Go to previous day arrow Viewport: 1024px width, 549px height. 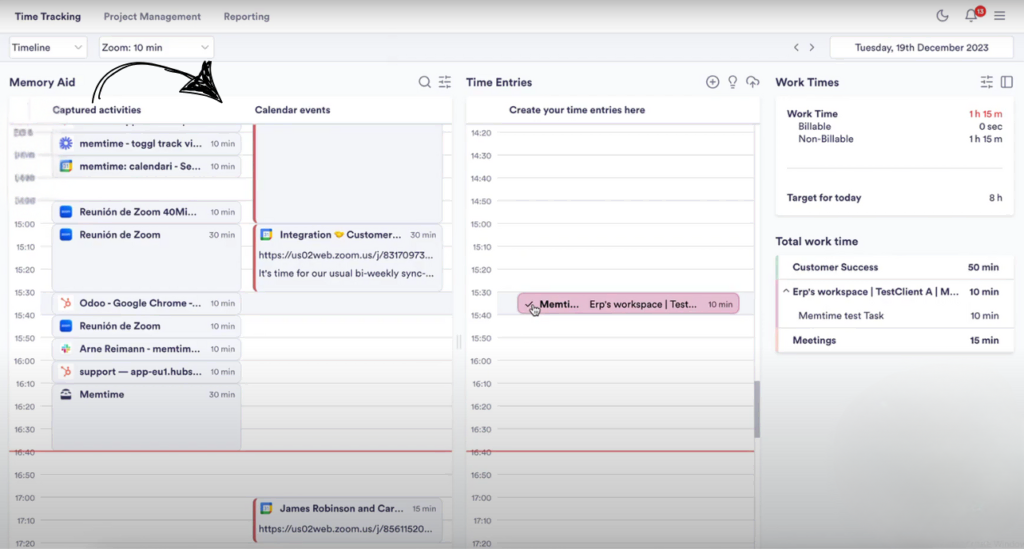[x=796, y=47]
